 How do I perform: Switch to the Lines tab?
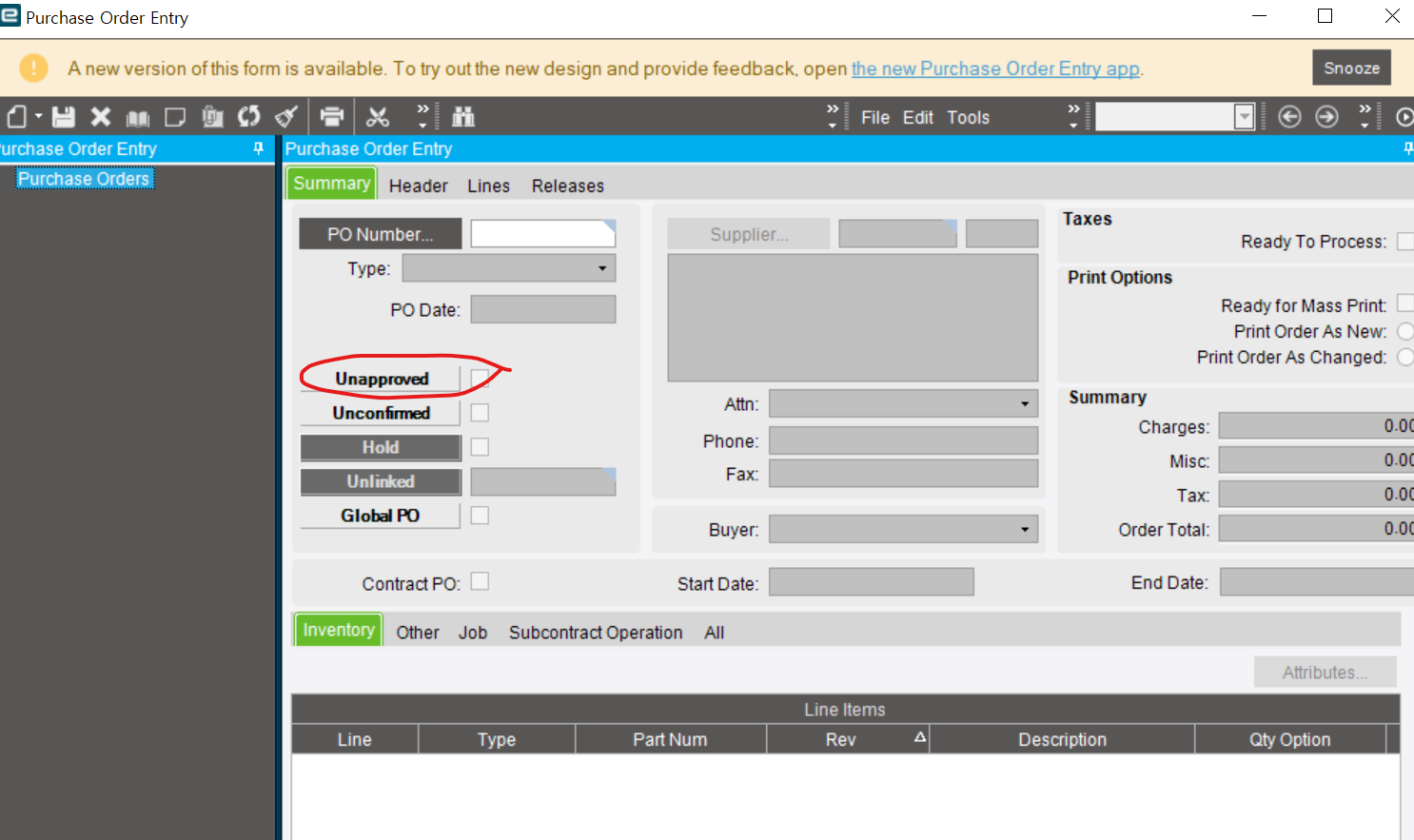(488, 186)
